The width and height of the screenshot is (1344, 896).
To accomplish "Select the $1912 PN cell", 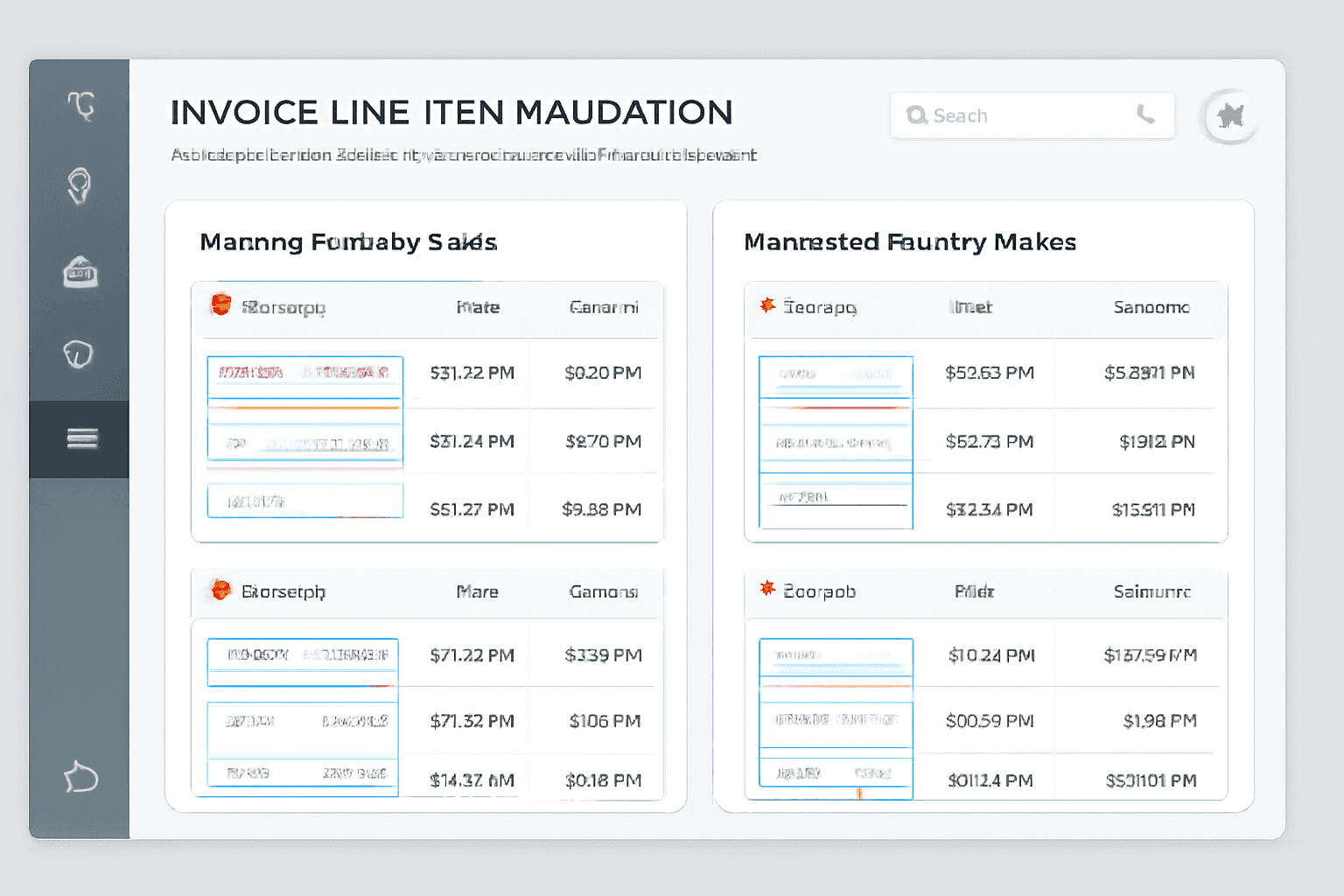I will click(1157, 441).
